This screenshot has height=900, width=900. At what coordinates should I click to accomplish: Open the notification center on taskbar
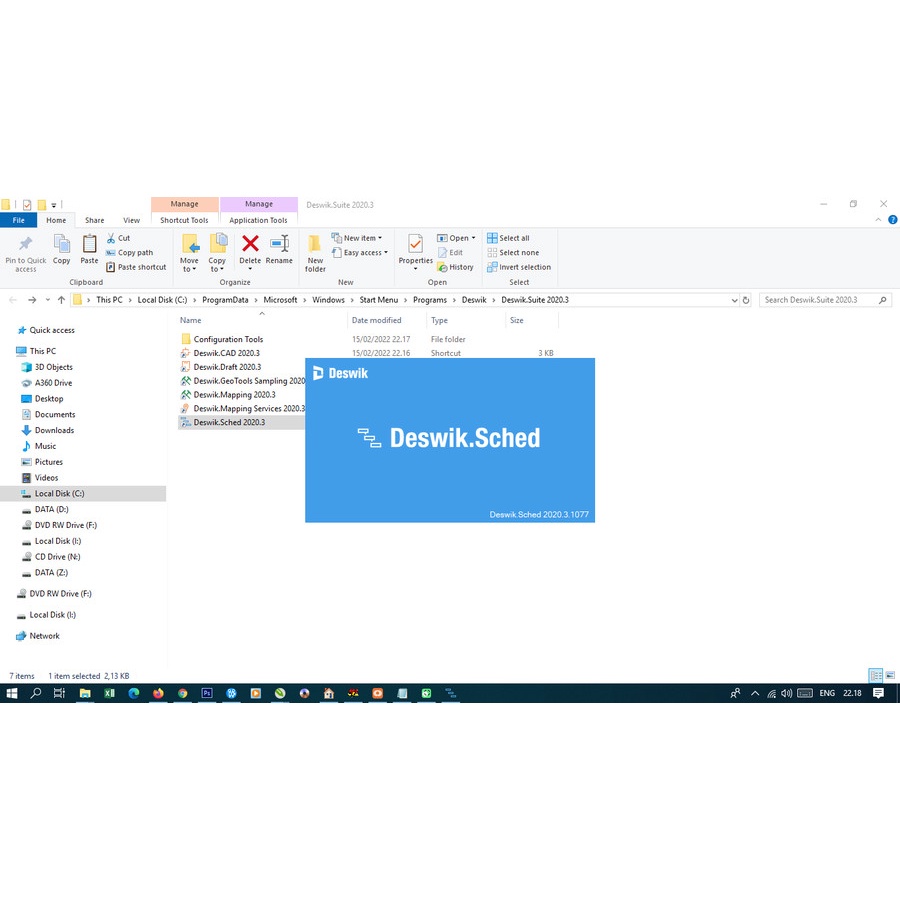878,693
